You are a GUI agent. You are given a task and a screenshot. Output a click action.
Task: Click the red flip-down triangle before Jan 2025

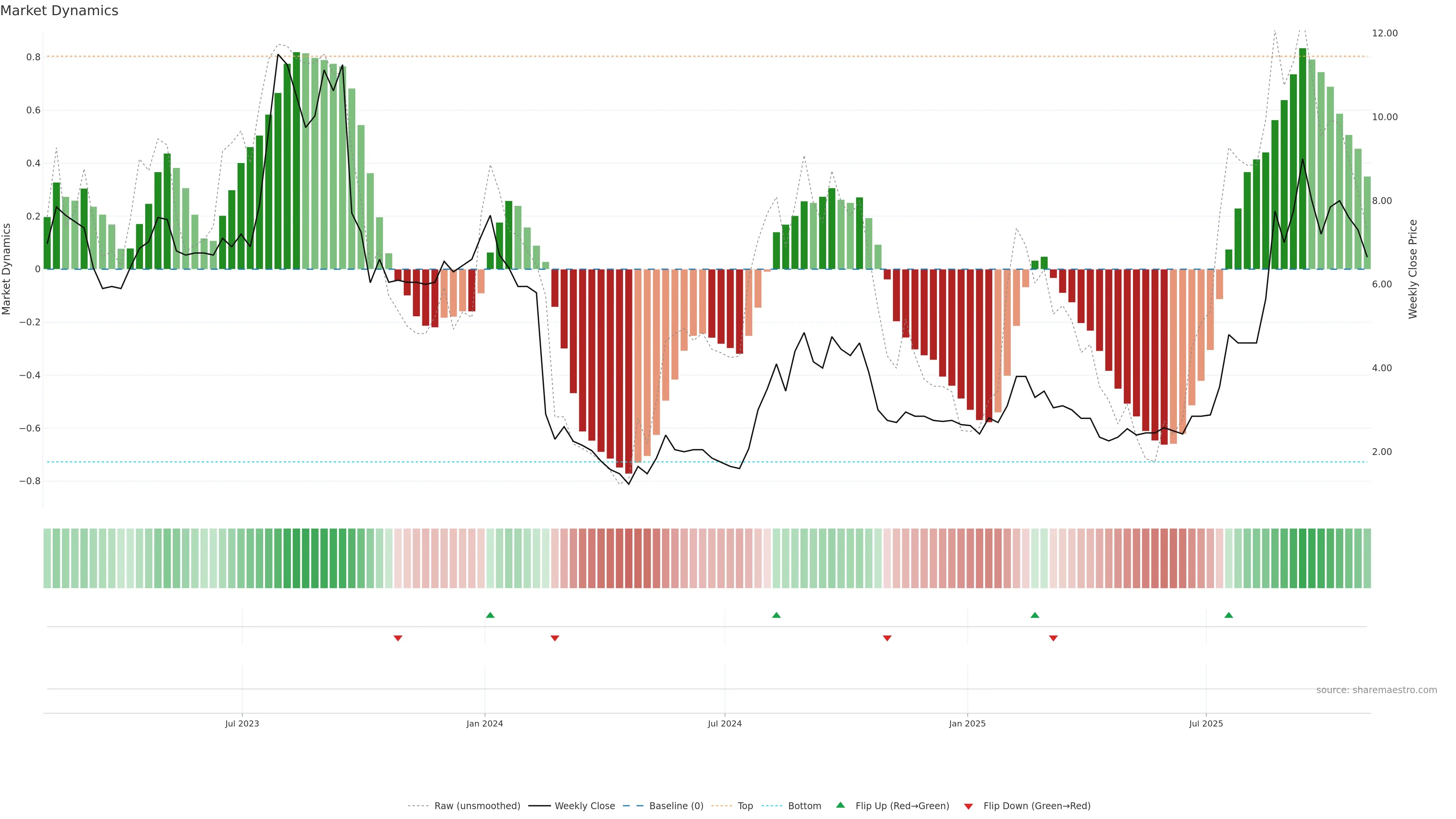(x=887, y=638)
